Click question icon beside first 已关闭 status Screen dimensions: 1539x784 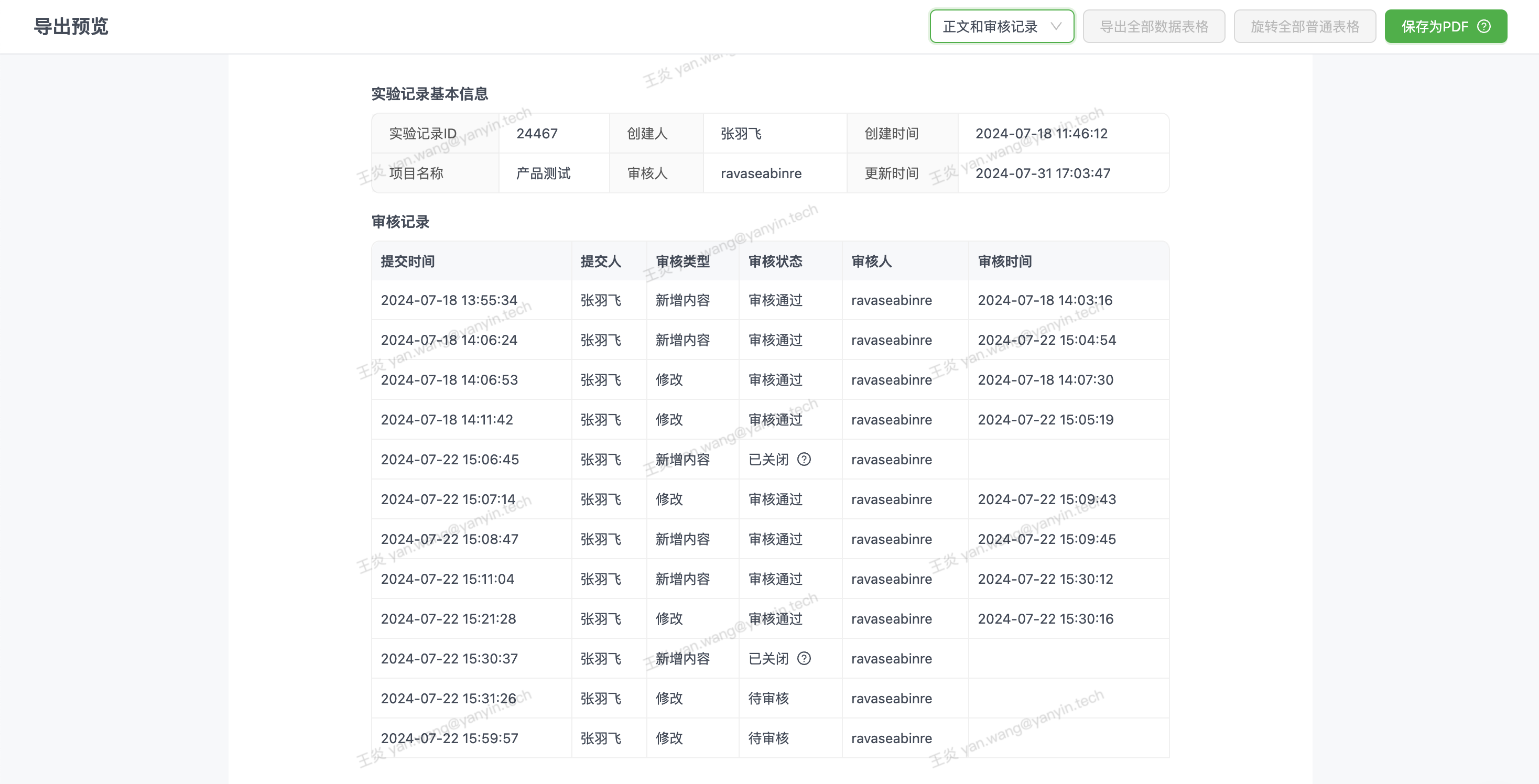pos(804,459)
